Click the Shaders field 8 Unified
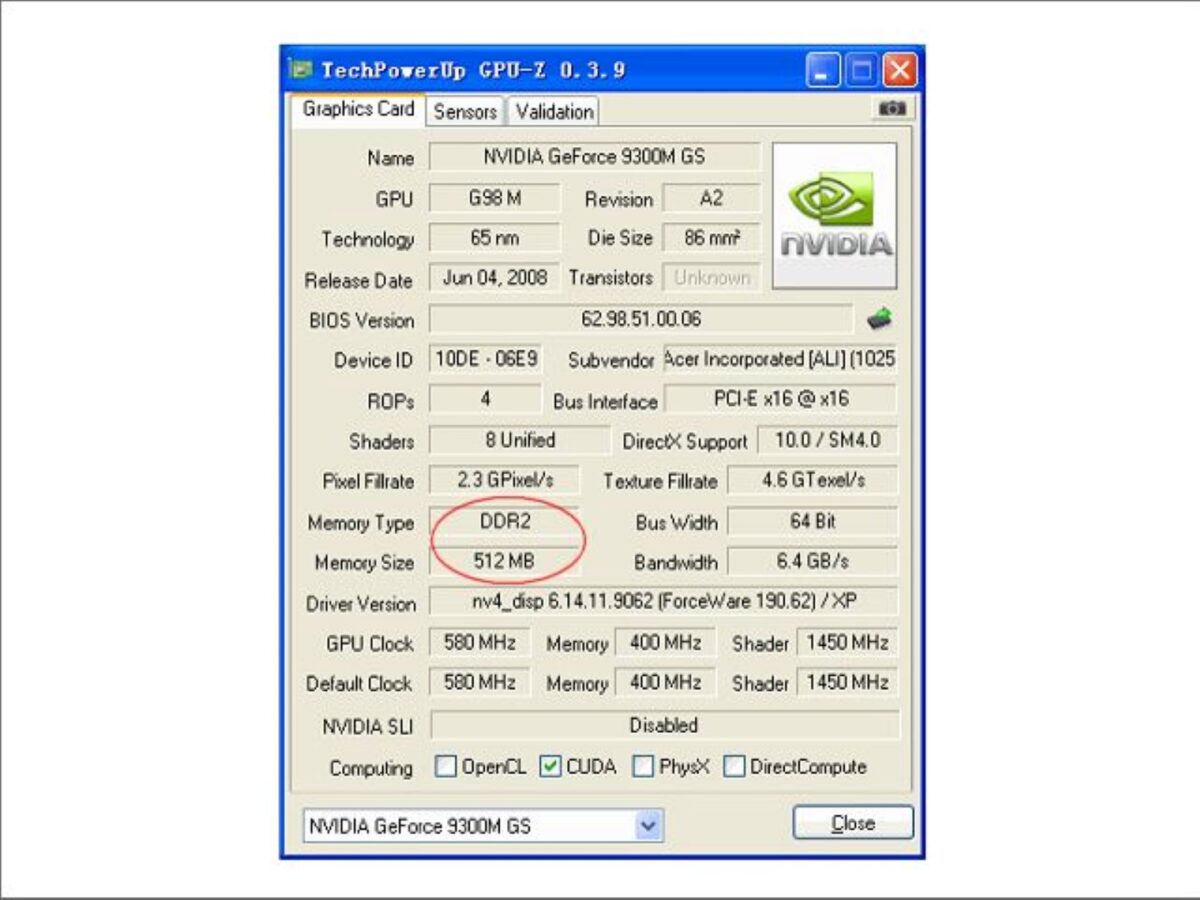 click(519, 440)
